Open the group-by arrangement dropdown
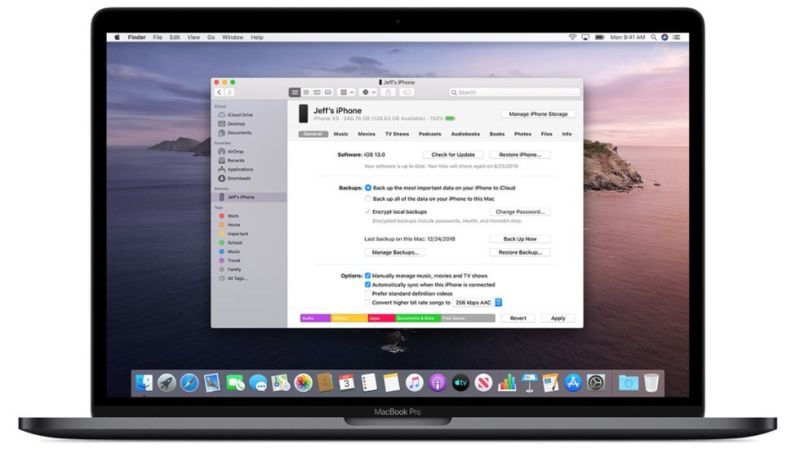This screenshot has height=453, width=800. click(347, 92)
